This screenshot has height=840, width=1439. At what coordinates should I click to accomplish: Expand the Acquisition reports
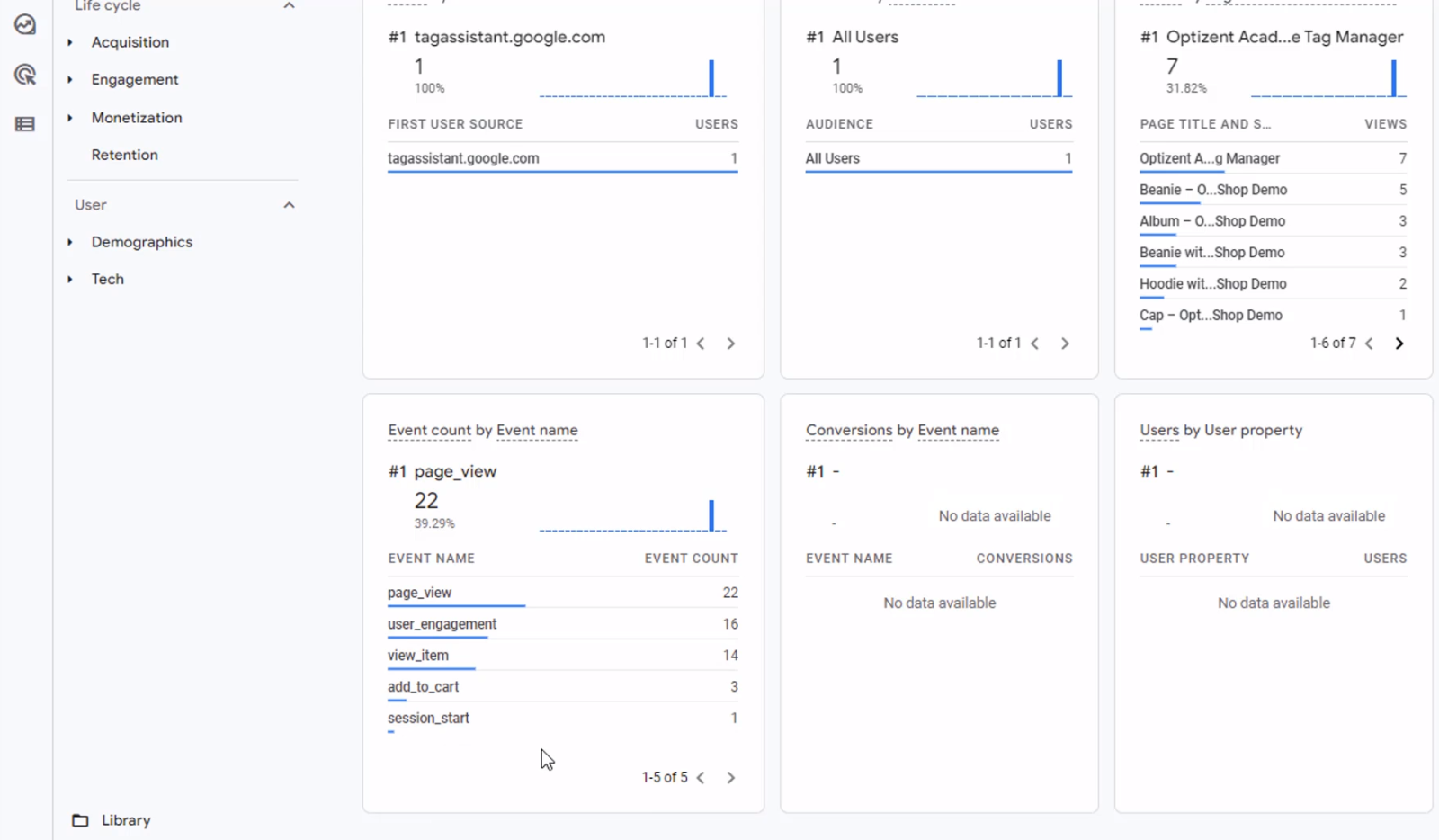[x=130, y=41]
